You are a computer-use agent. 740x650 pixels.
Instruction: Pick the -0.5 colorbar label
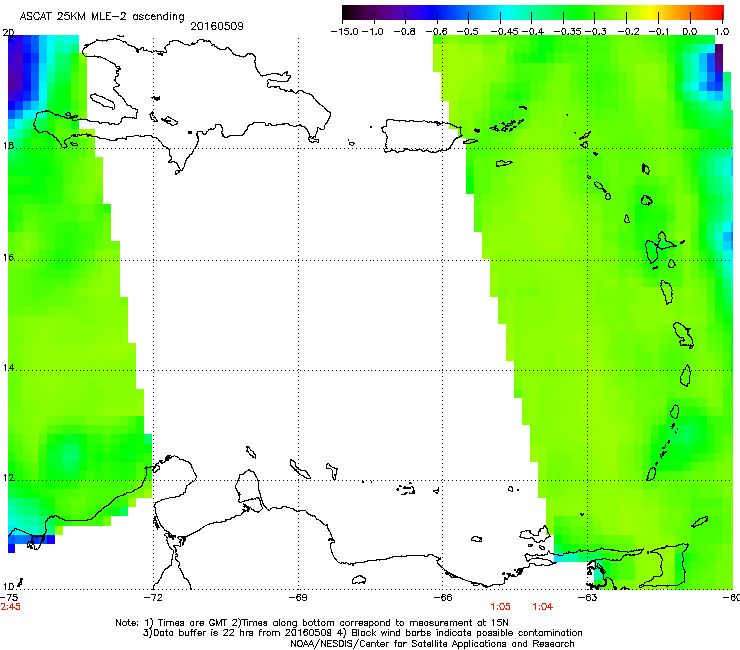click(468, 32)
